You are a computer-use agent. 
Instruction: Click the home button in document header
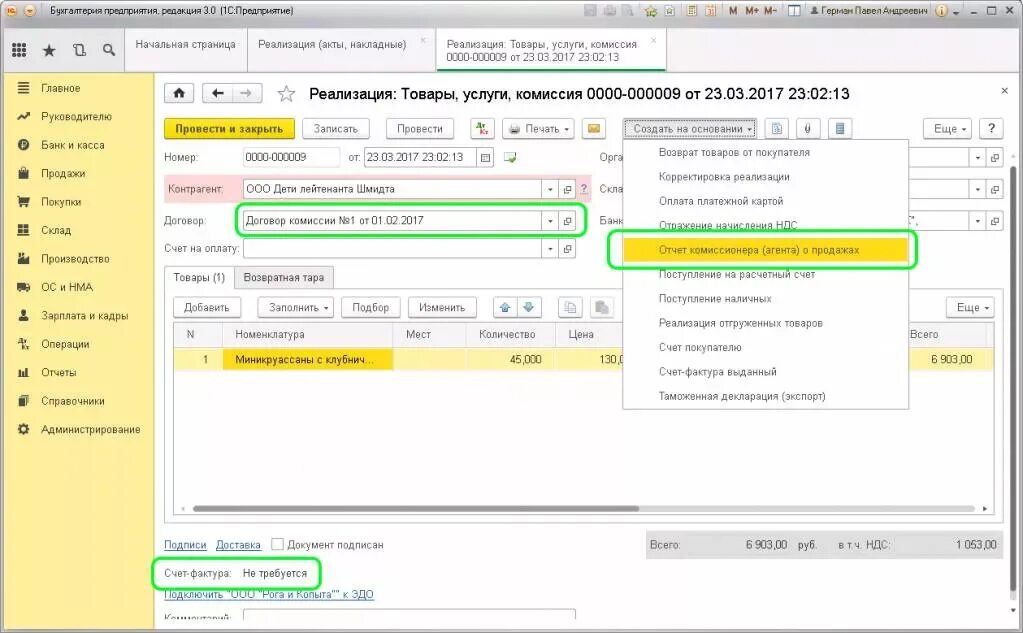pyautogui.click(x=179, y=93)
